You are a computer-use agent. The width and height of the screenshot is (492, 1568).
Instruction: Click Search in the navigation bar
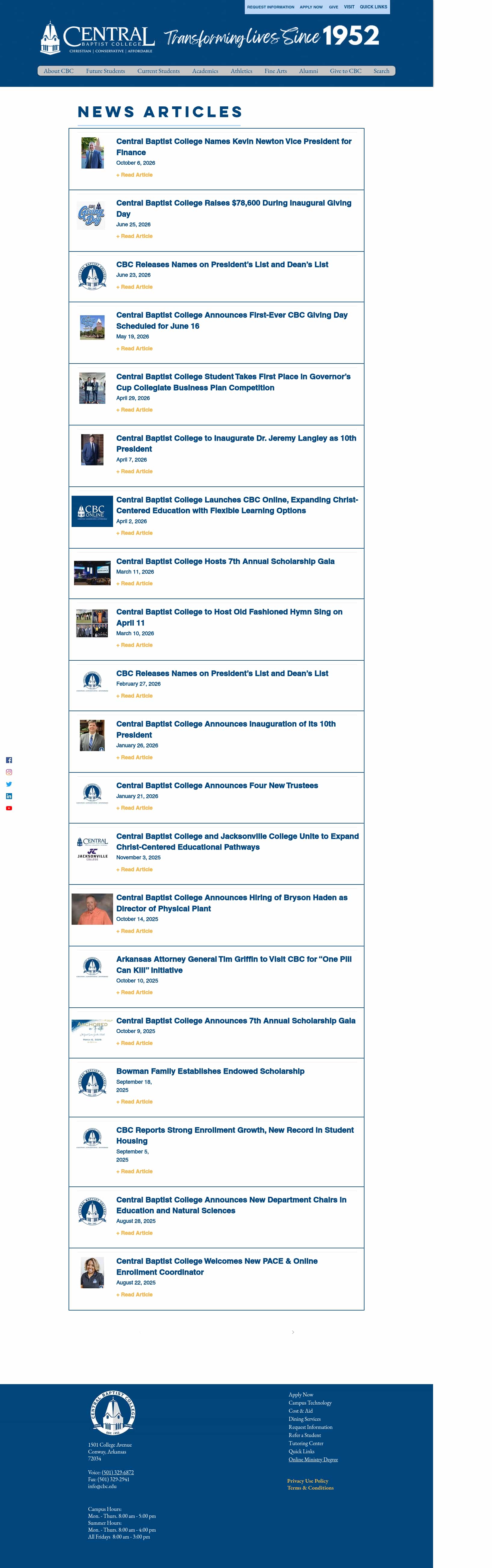[x=382, y=71]
